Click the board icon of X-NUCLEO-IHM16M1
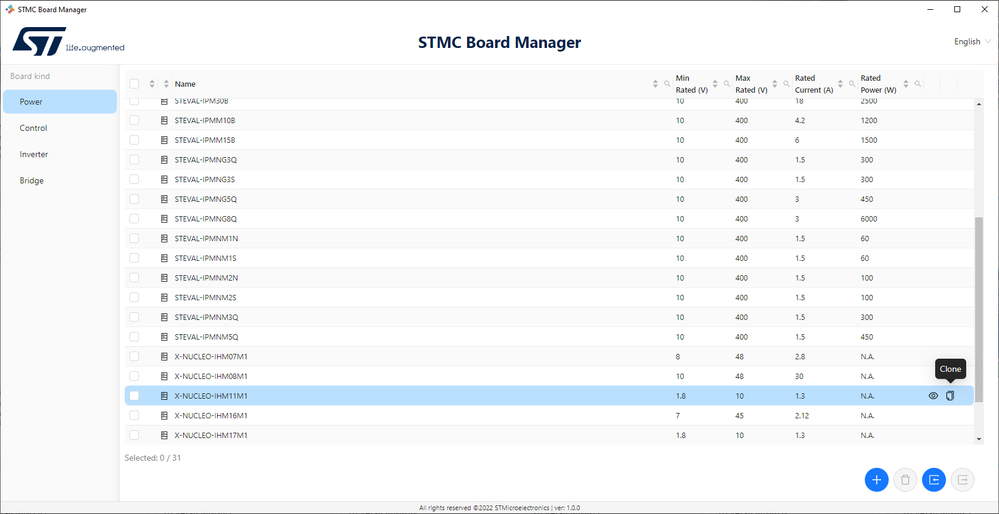This screenshot has width=999, height=514. [164, 415]
